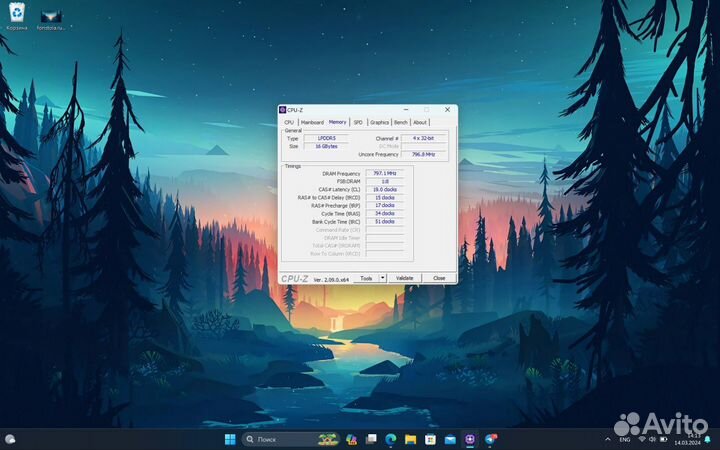Screen dimensions: 720x450
Task: Click the CPU-Z title bar icon
Action: coord(282,110)
